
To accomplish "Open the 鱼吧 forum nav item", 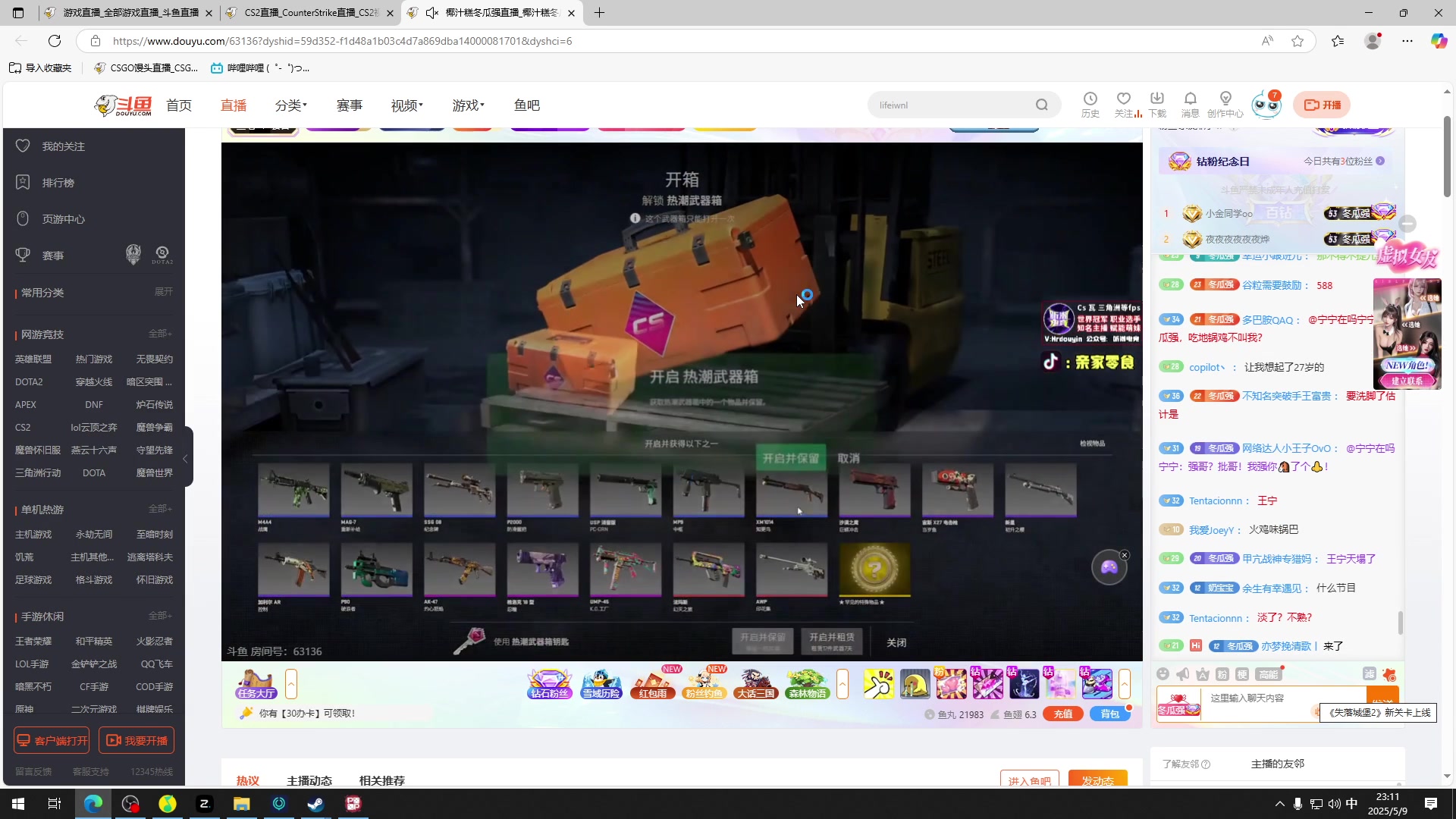I will click(527, 105).
